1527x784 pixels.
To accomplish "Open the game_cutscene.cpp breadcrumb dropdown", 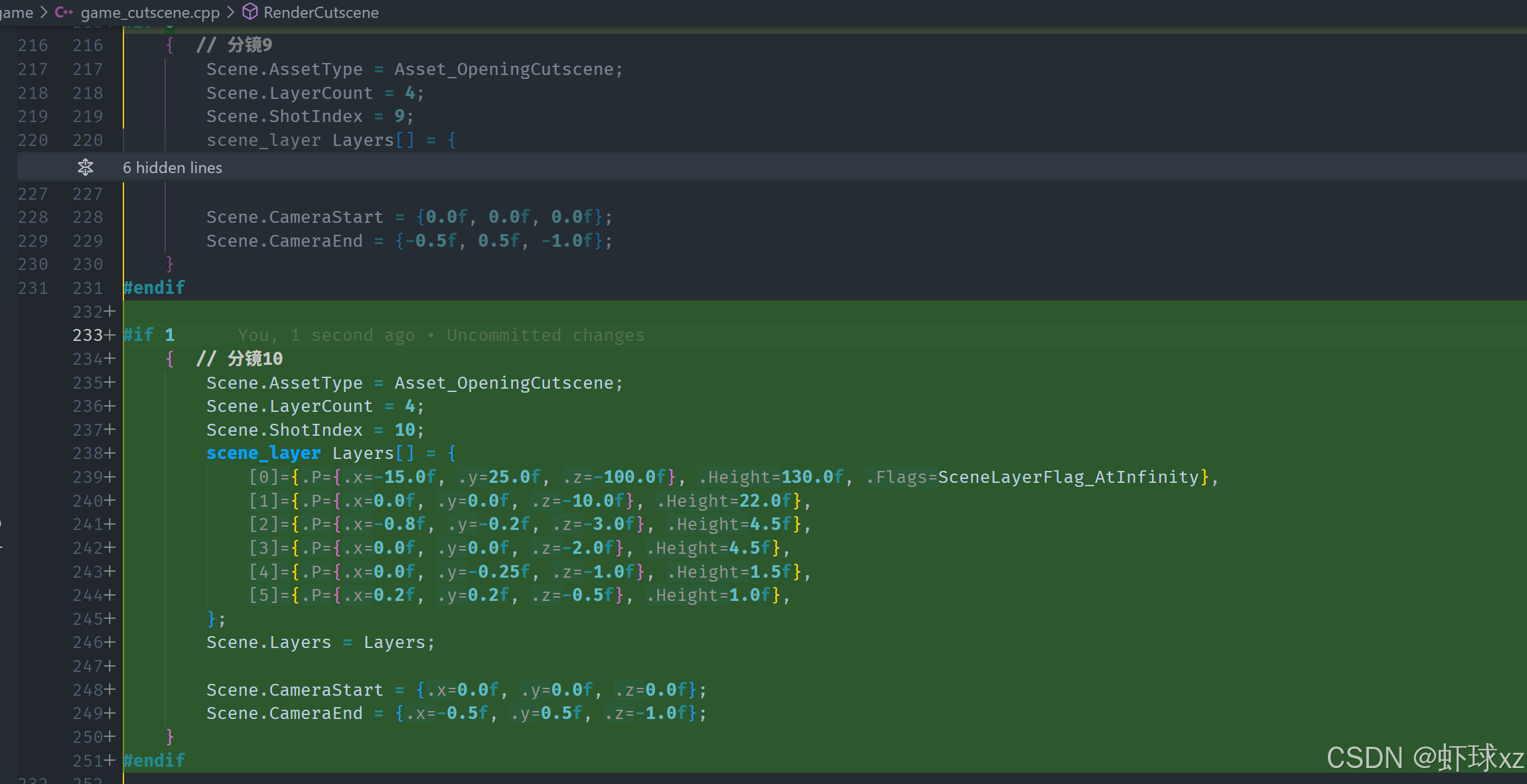I will (150, 13).
